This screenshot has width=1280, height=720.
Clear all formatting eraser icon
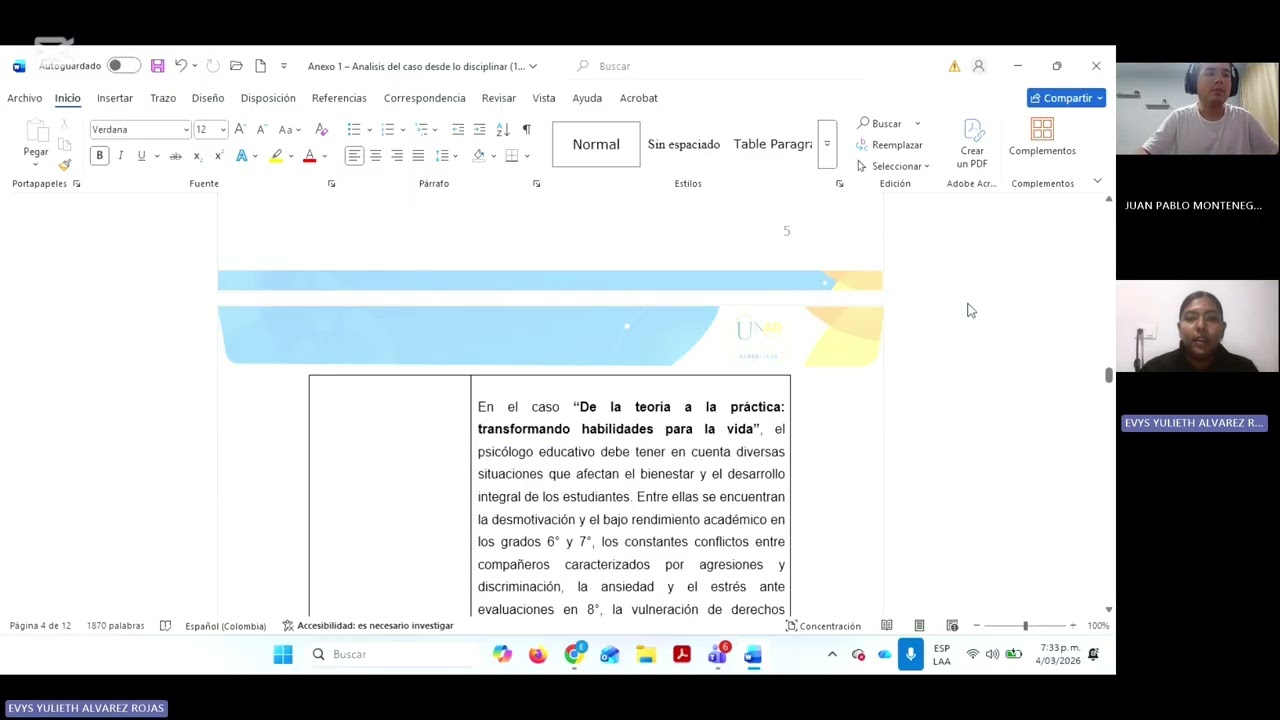coord(321,129)
